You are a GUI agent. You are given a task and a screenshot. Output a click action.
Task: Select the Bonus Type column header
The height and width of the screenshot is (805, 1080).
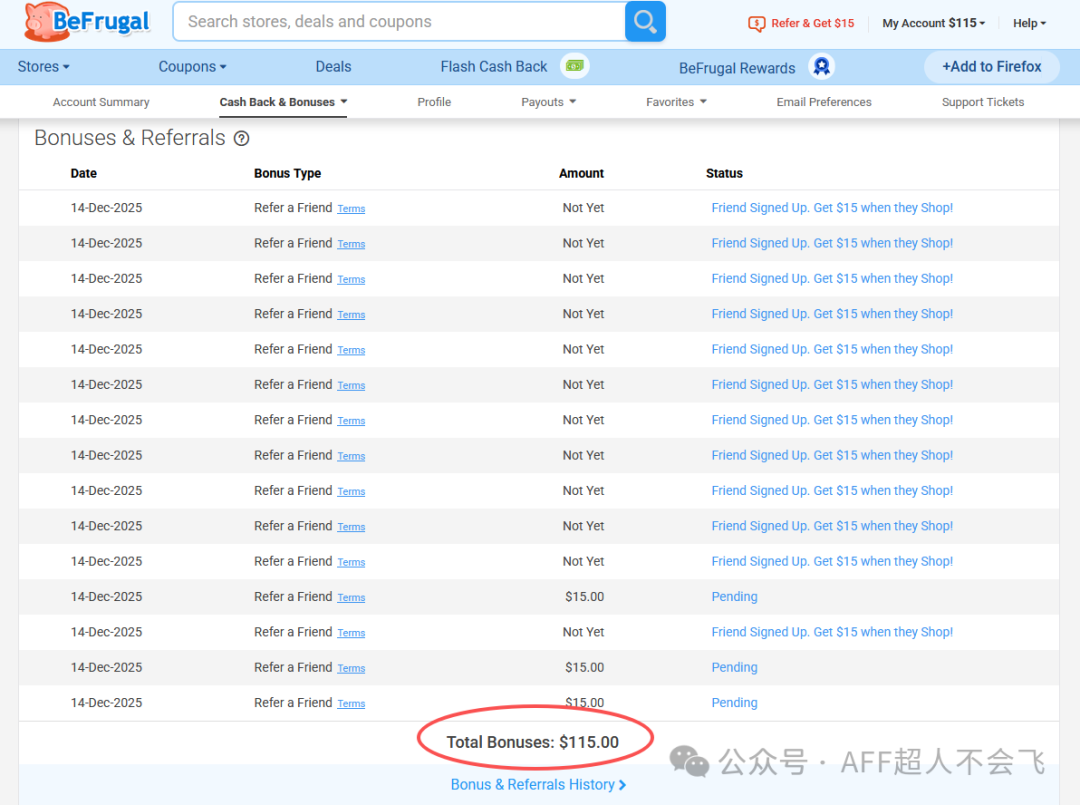tap(287, 174)
